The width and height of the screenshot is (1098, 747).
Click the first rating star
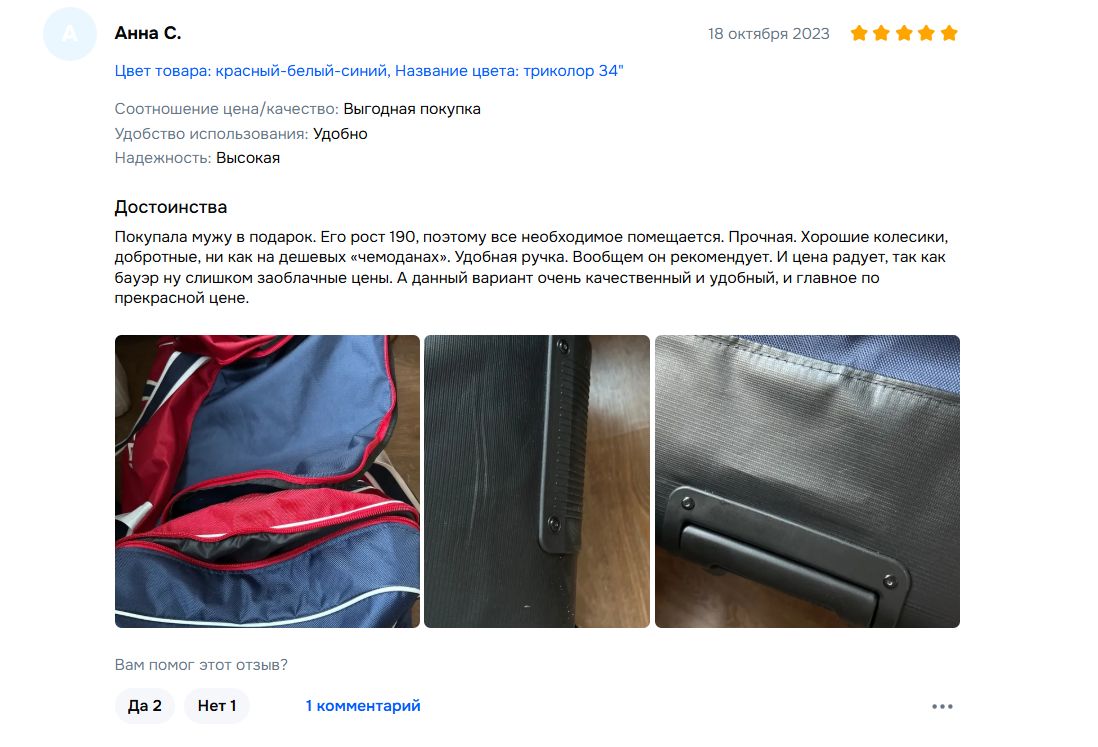pyautogui.click(x=859, y=33)
